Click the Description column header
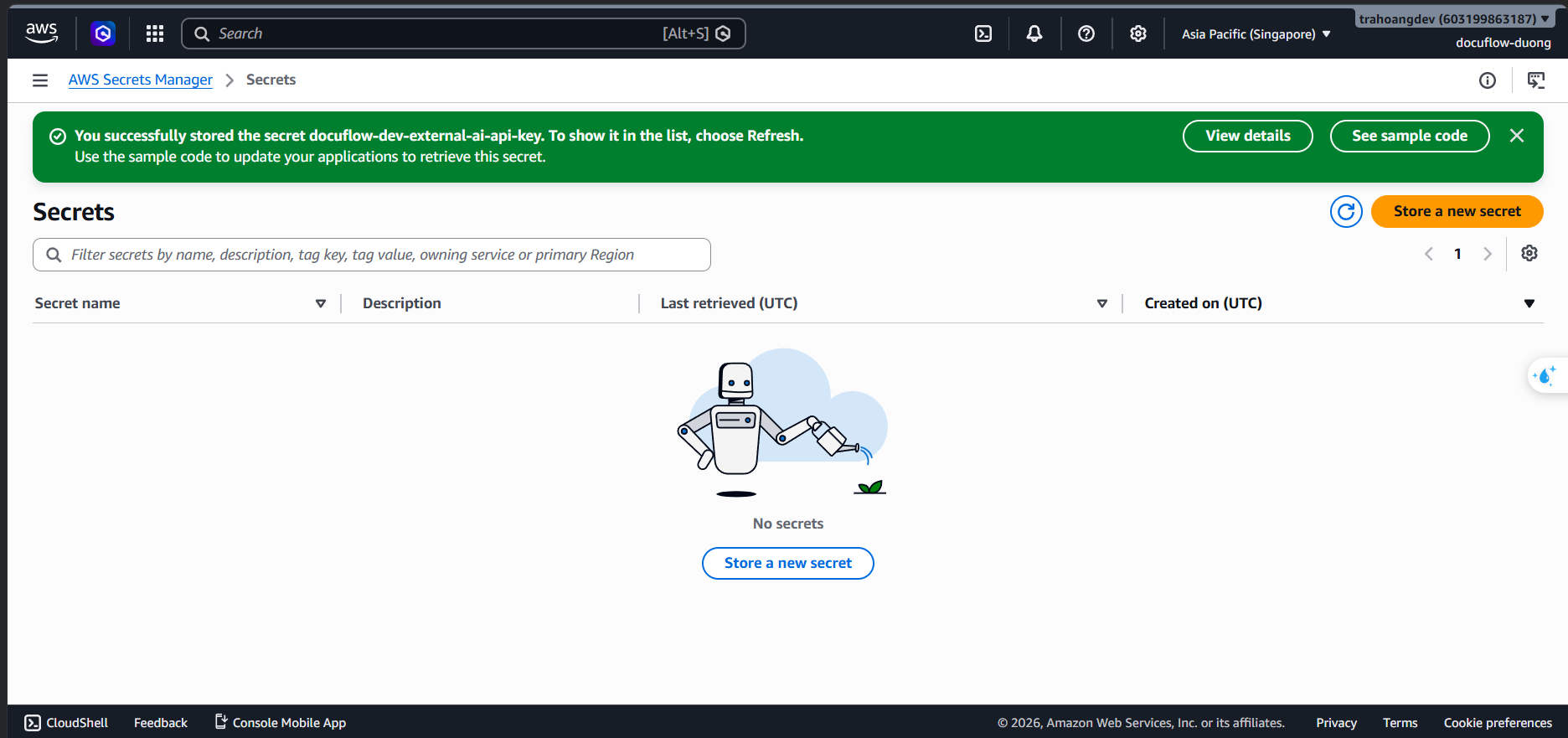Image resolution: width=1568 pixels, height=738 pixels. (x=402, y=303)
